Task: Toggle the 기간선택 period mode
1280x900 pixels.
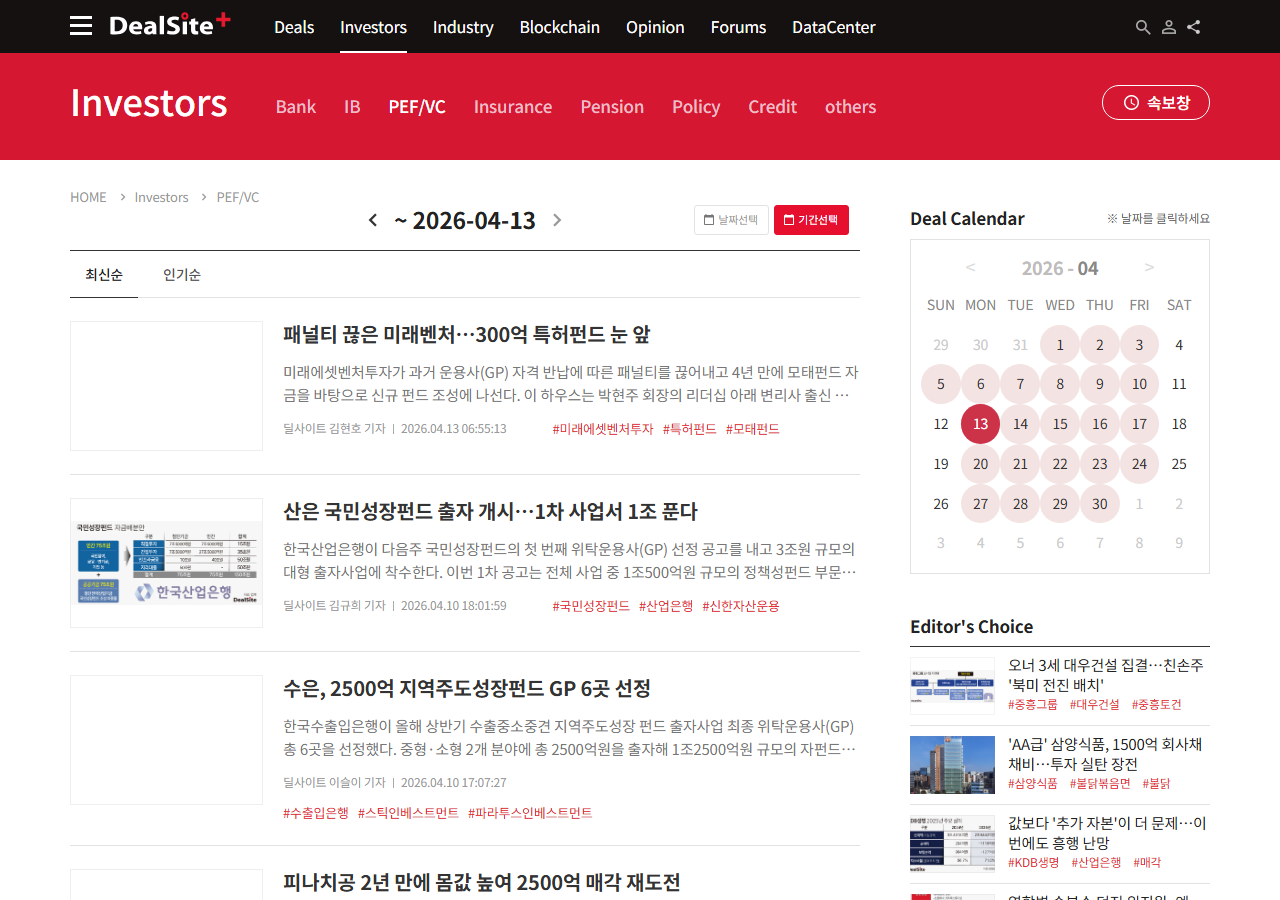Action: point(811,220)
